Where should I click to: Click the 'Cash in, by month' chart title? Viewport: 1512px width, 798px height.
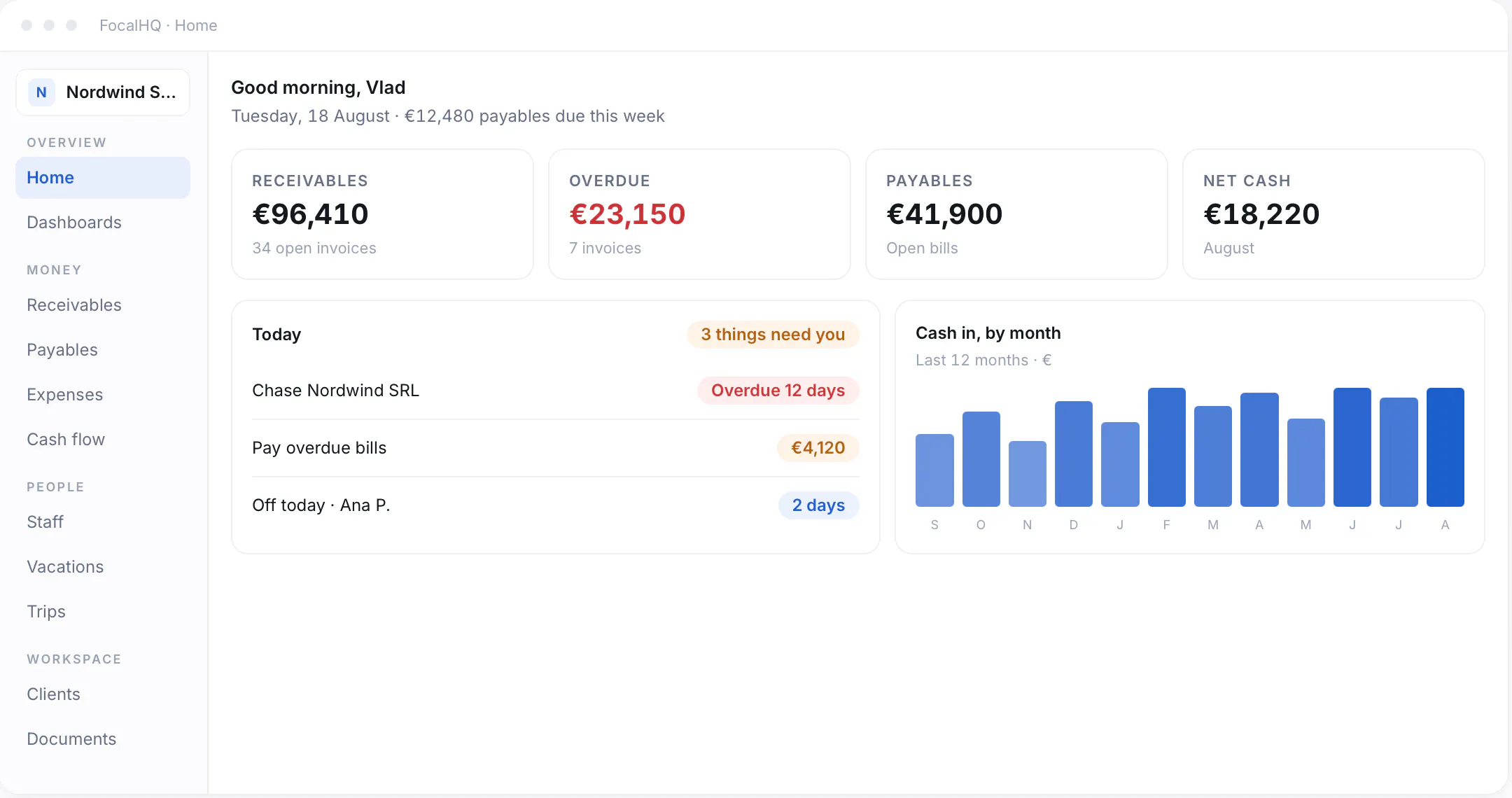988,333
